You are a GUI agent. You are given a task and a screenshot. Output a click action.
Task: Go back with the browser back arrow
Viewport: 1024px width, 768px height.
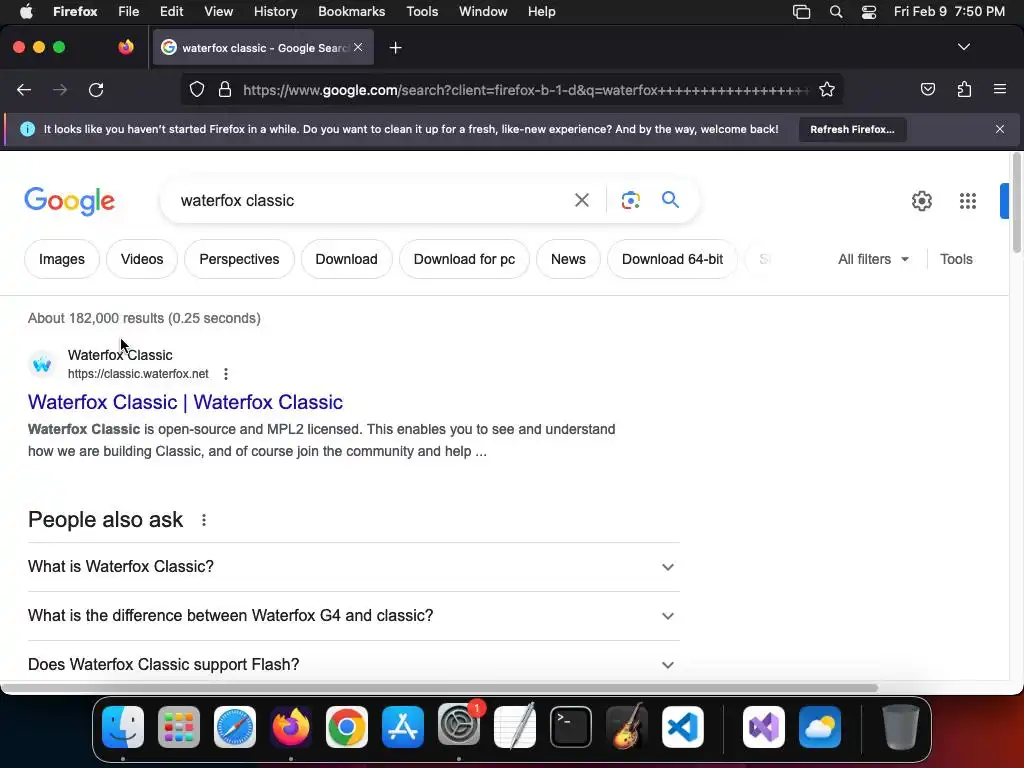click(24, 89)
